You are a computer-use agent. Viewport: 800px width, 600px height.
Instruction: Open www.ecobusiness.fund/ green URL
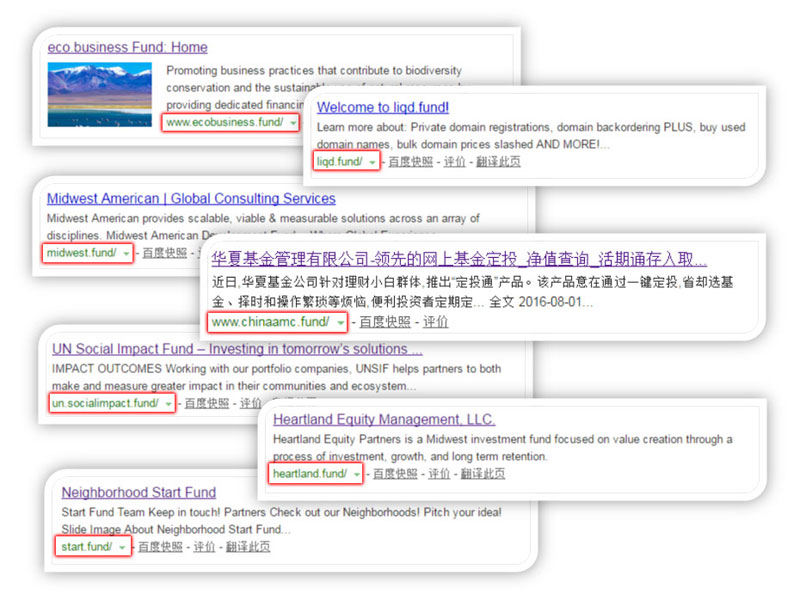tap(224, 122)
